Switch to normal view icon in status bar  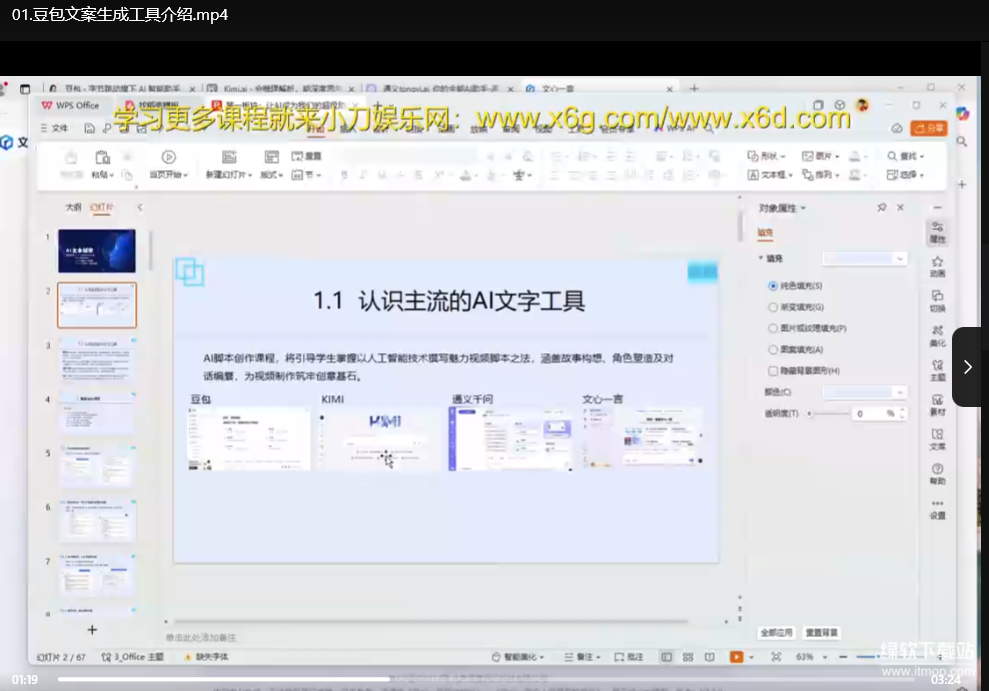tap(667, 657)
